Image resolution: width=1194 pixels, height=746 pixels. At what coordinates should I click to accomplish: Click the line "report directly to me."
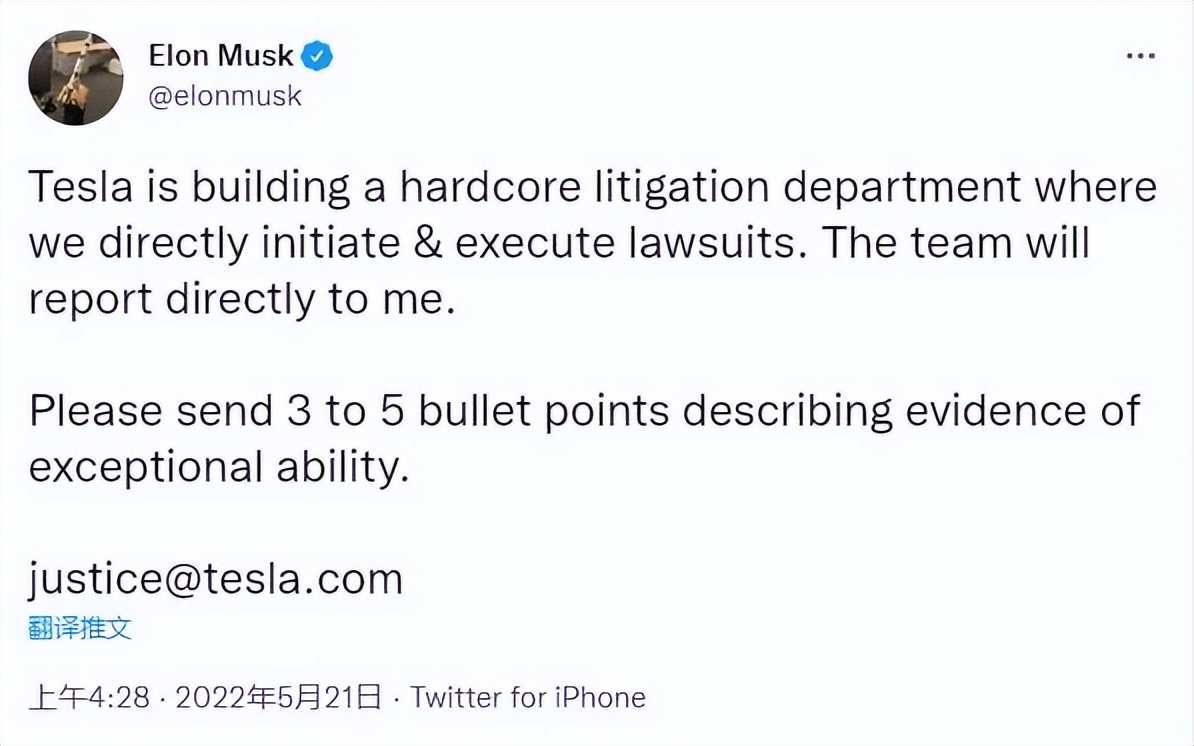[241, 299]
